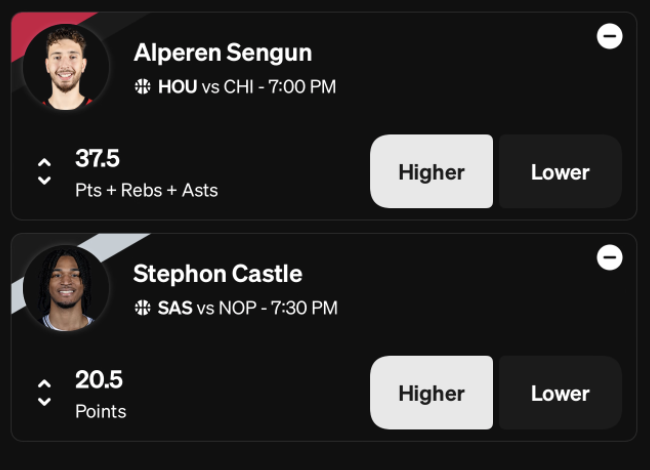Click up chevron next to 20.5 line
This screenshot has height=470, width=650.
(44, 383)
